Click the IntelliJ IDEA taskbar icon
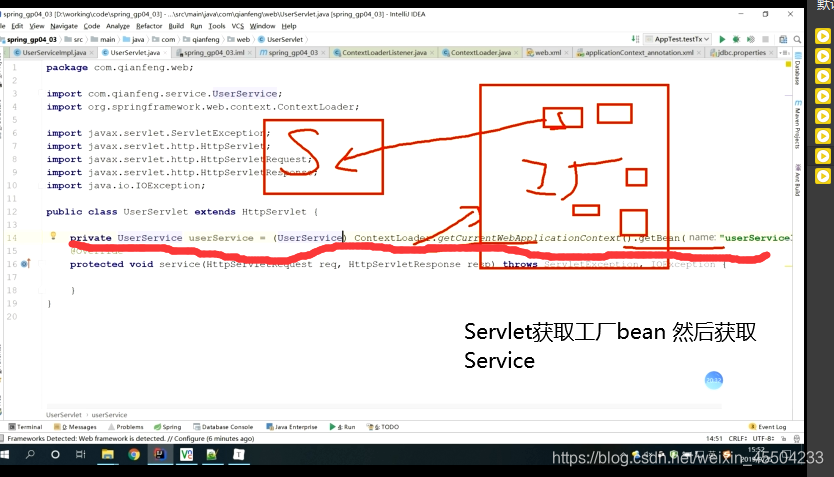 coord(160,455)
